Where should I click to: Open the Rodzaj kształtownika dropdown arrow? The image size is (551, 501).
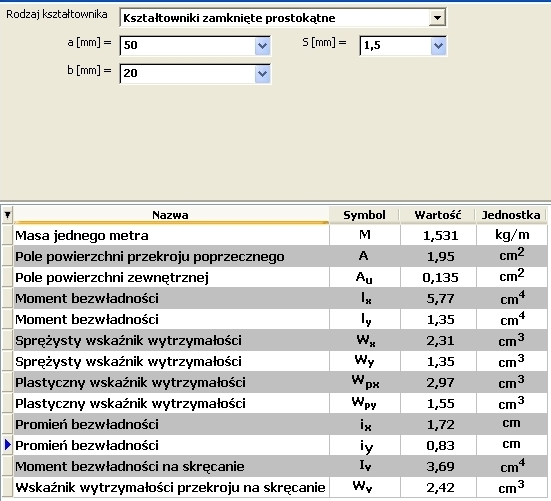(437, 17)
